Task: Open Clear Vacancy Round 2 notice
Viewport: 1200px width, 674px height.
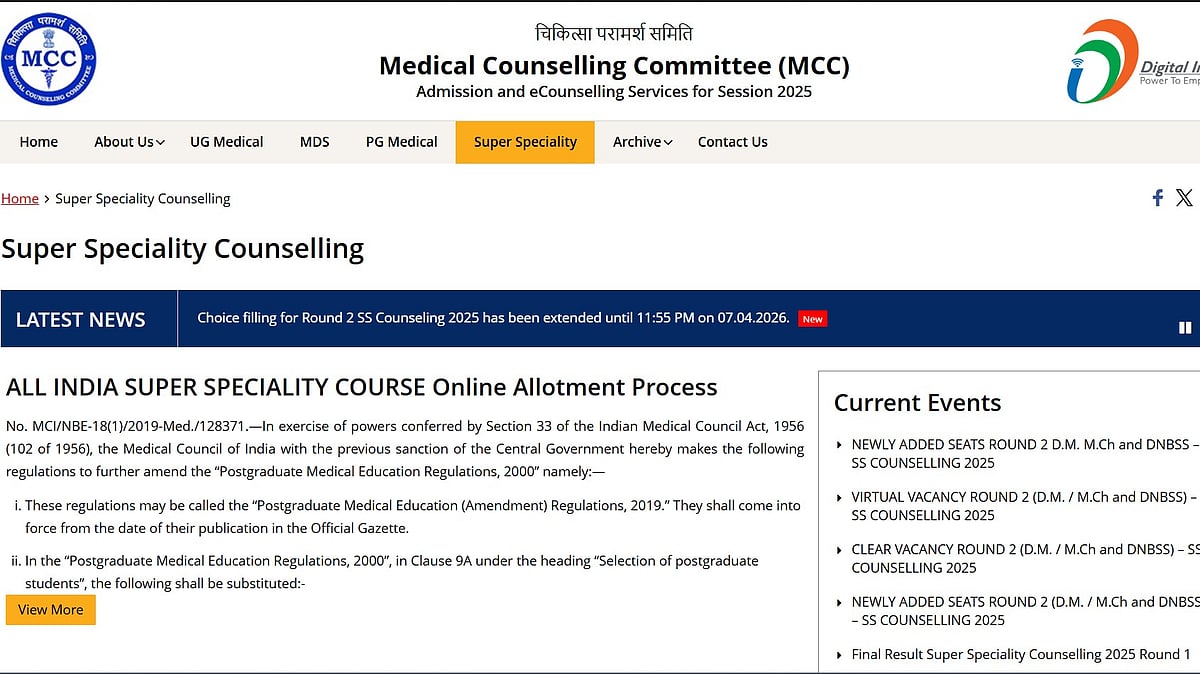Action: coord(1020,558)
